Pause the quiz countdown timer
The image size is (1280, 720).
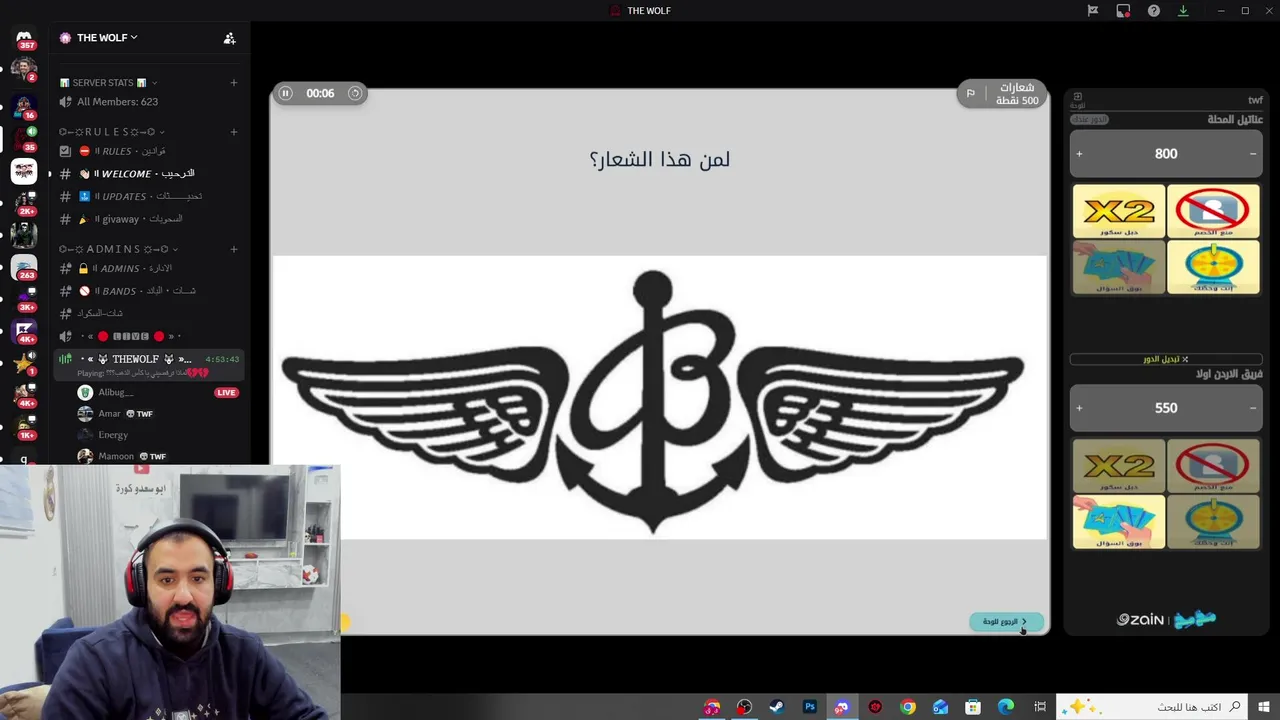click(285, 93)
